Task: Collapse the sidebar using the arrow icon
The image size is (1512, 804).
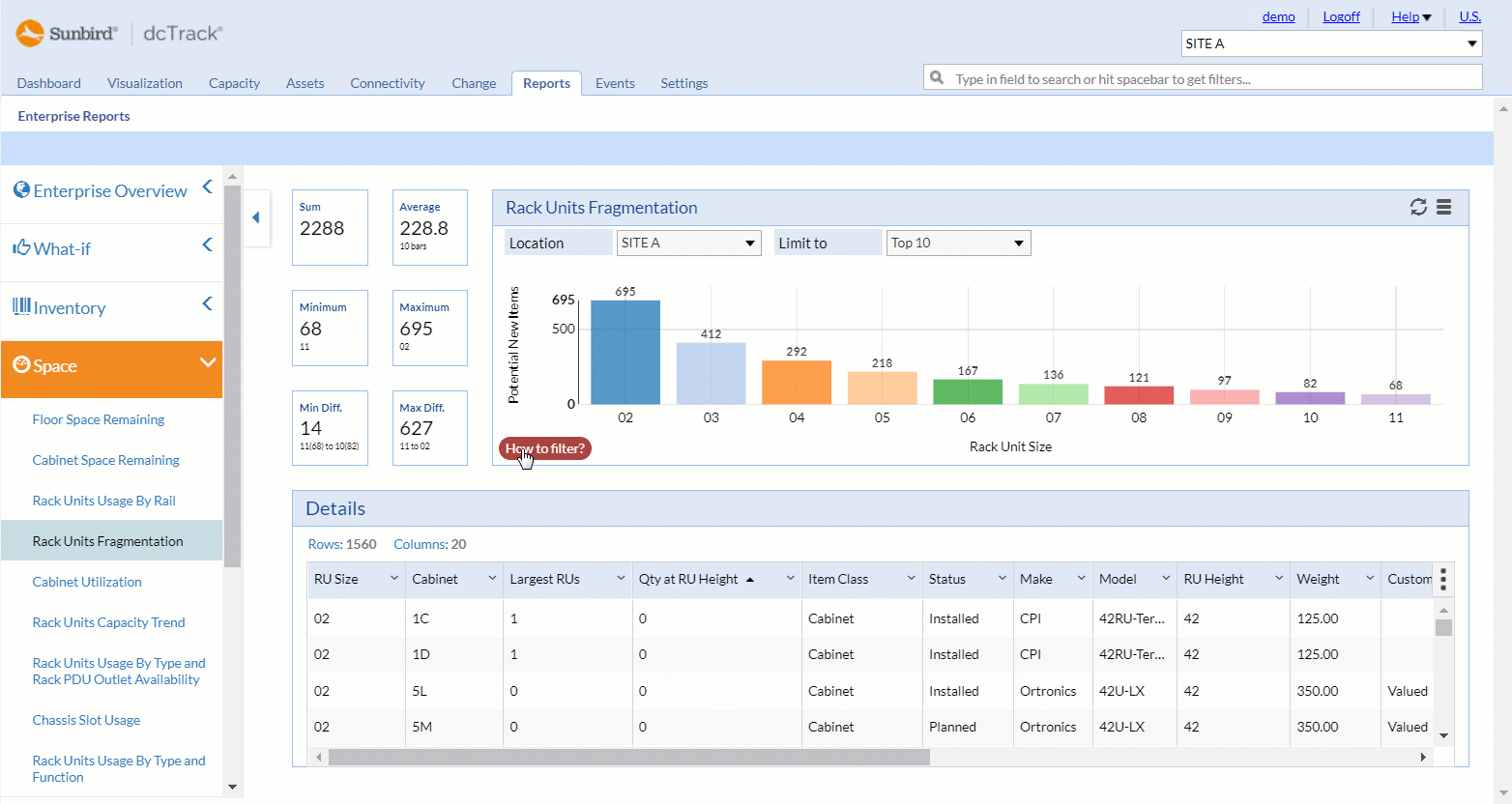Action: (257, 218)
